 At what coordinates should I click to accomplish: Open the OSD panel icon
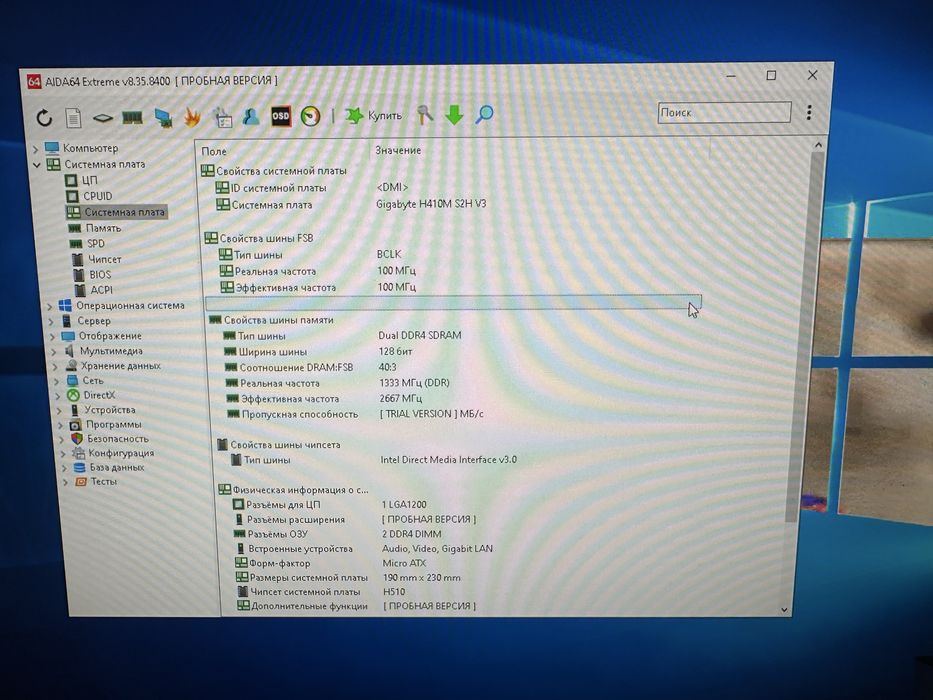point(280,116)
